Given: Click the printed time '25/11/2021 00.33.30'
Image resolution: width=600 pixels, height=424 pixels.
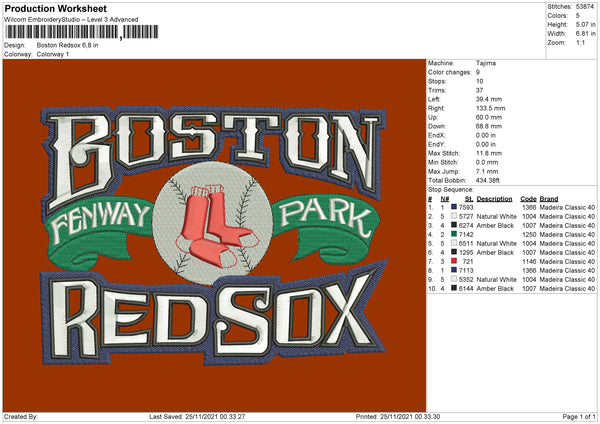Looking at the screenshot, I should pos(410,417).
